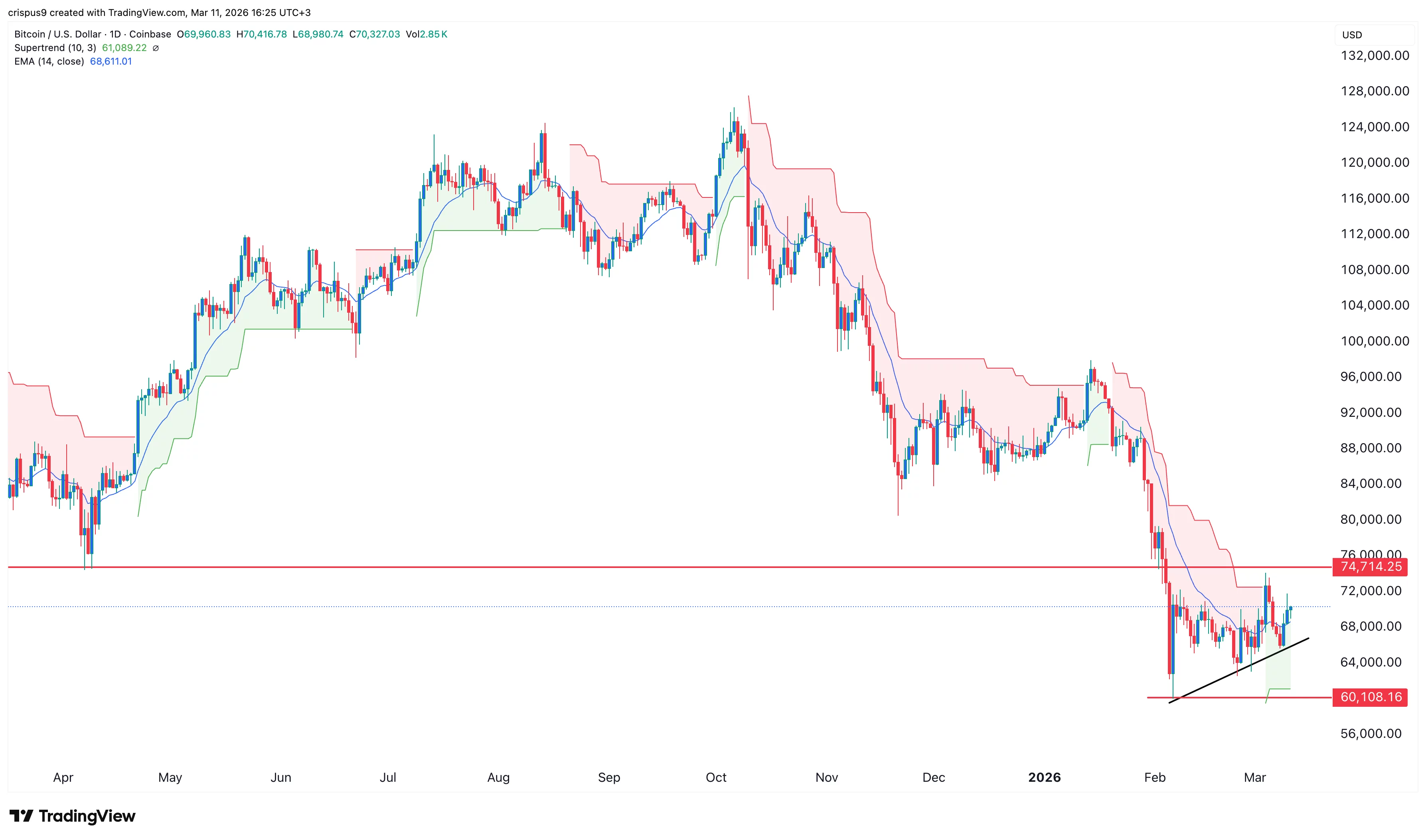Image resolution: width=1426 pixels, height=840 pixels.
Task: Click the Oct label on time axis
Action: tap(715, 777)
